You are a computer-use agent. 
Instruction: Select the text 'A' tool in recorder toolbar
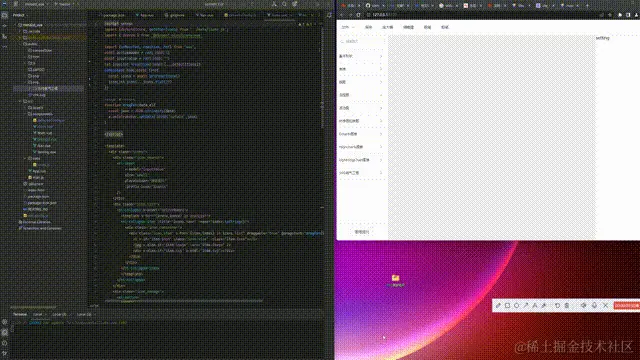click(535, 305)
